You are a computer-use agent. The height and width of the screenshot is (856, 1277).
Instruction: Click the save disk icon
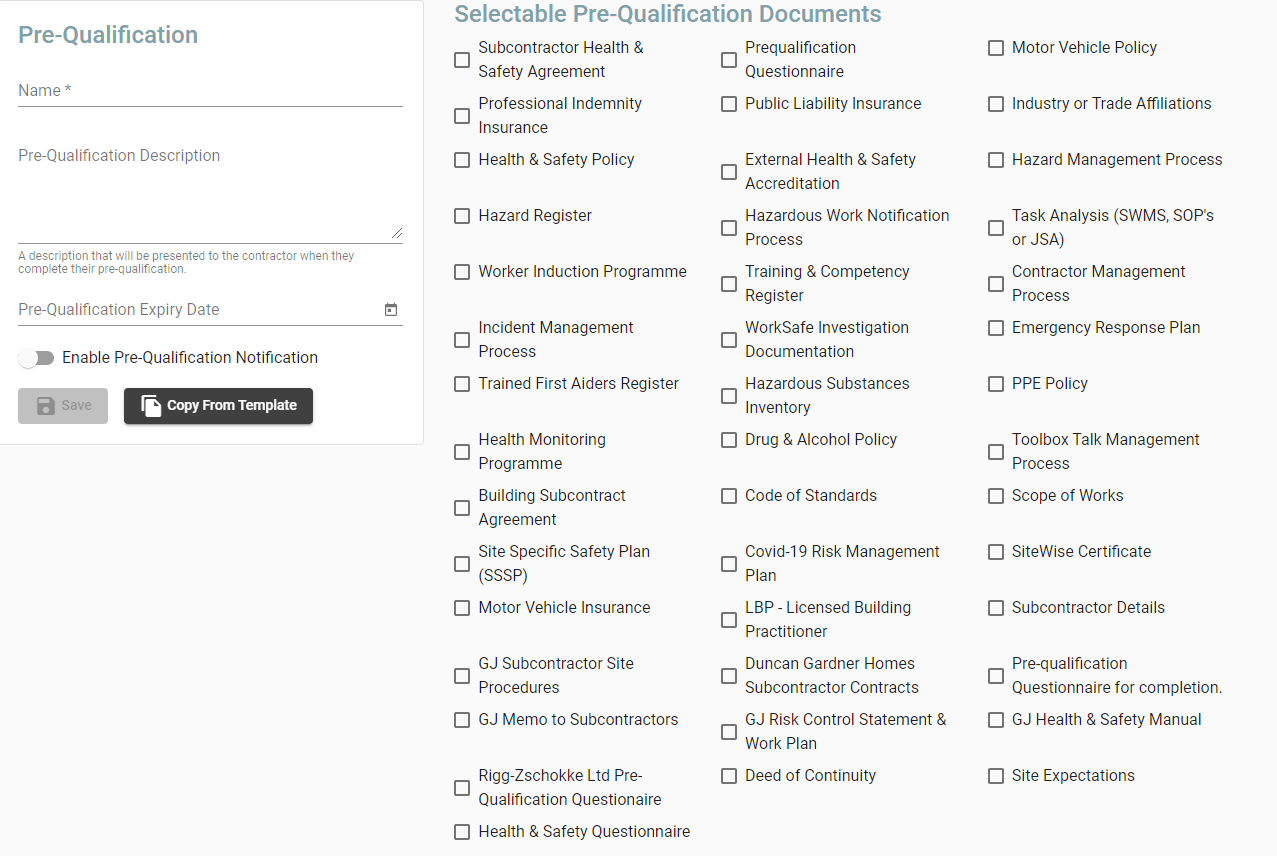coord(45,405)
